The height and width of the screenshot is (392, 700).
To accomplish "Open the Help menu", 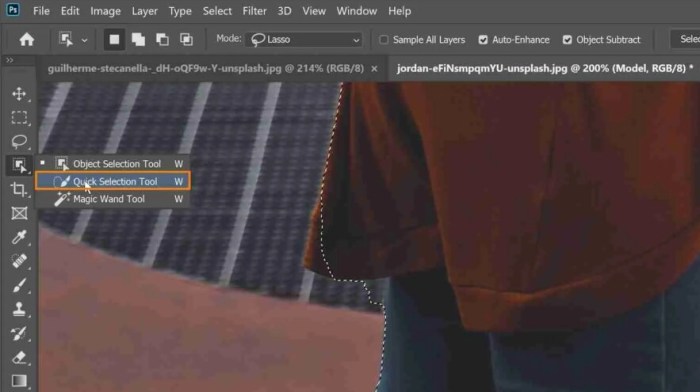I will point(399,11).
